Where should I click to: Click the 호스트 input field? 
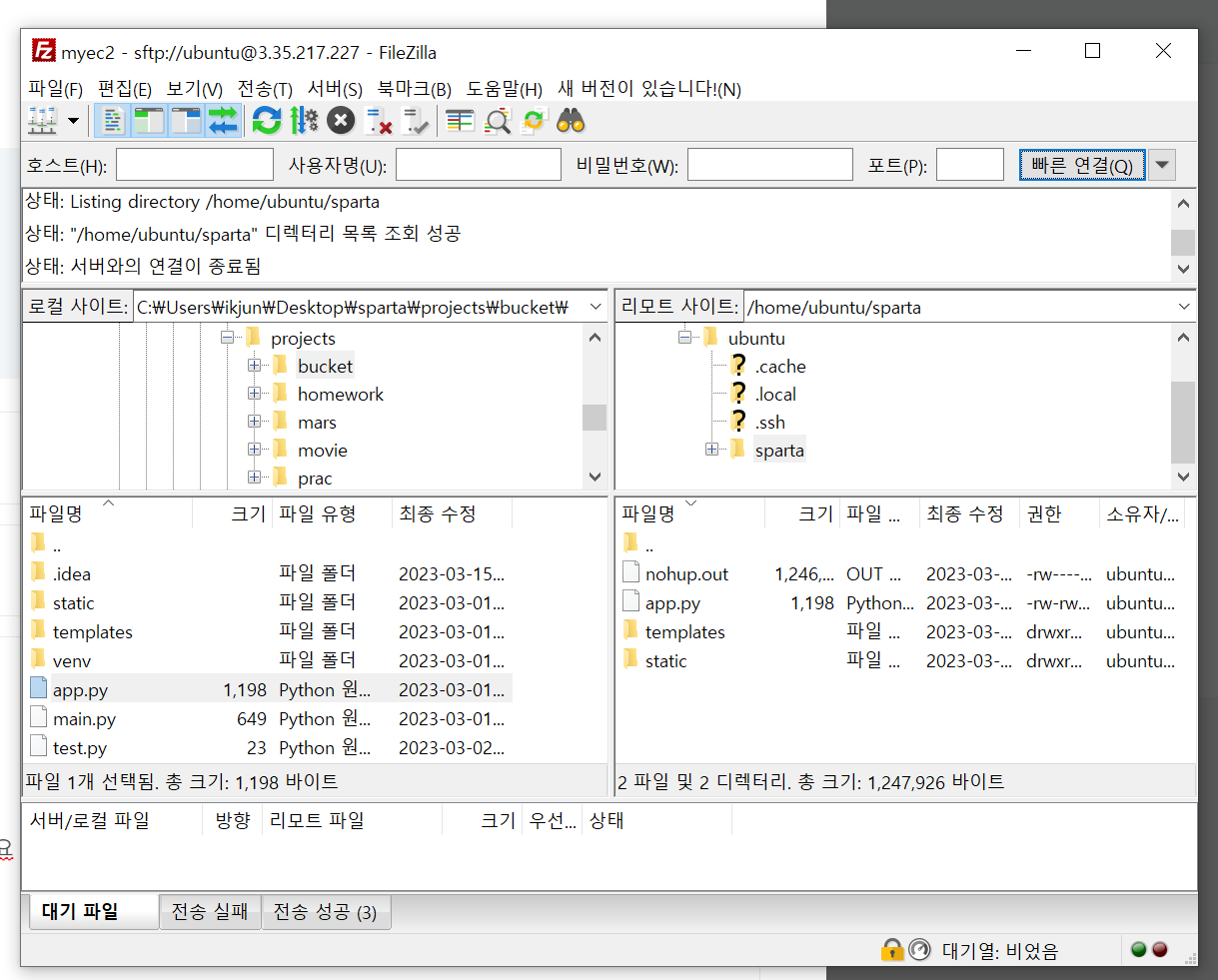(x=195, y=165)
